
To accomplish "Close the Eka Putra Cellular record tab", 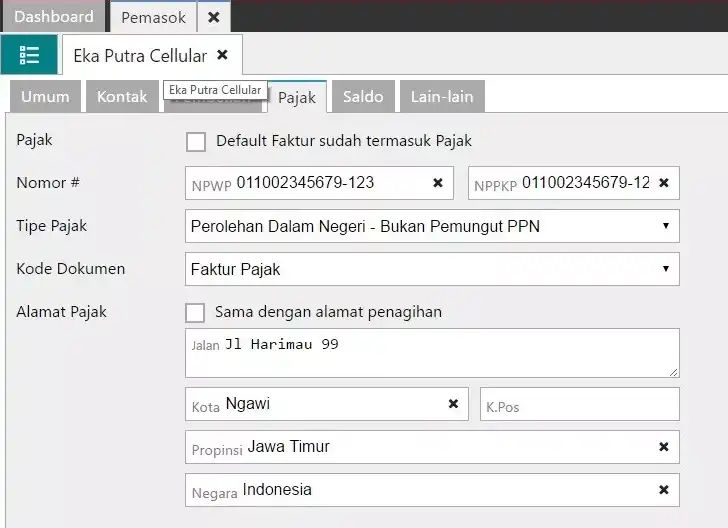I will coord(222,55).
